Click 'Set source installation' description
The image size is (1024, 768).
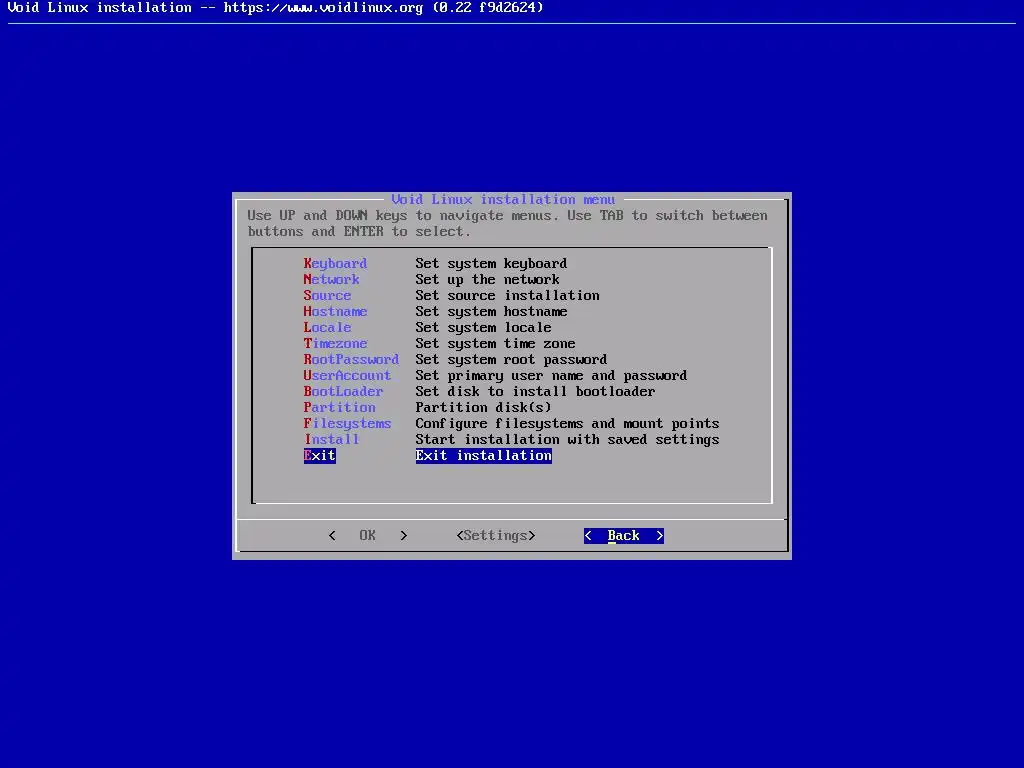tap(507, 295)
